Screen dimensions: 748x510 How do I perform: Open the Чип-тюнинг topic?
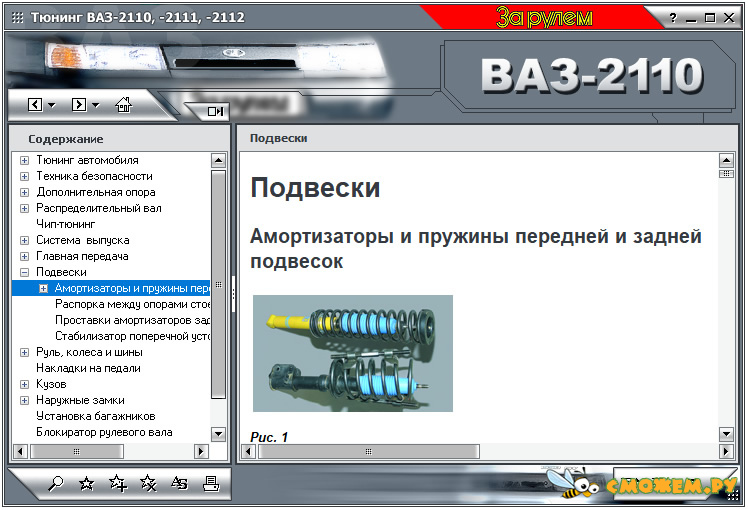[65, 224]
